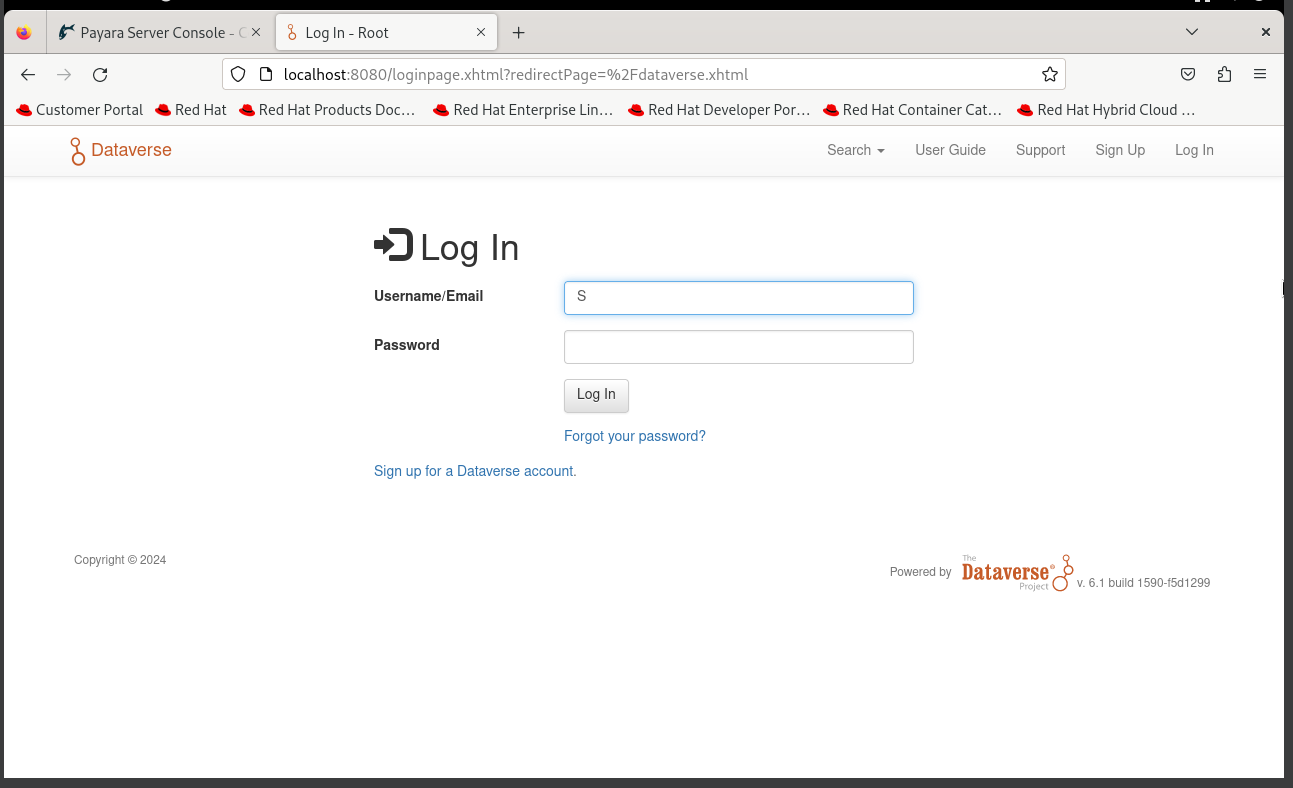Open a new tab with plus button

(518, 33)
